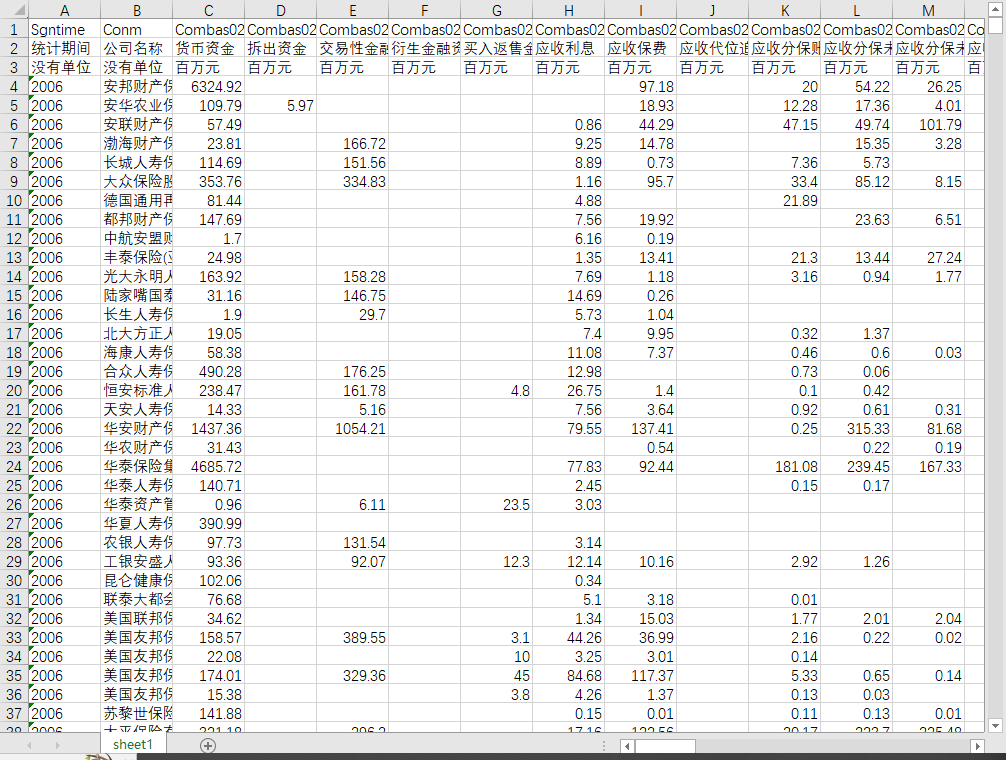Viewport: 1006px width, 760px height.
Task: Click cell with value 21.89
Action: [785, 201]
